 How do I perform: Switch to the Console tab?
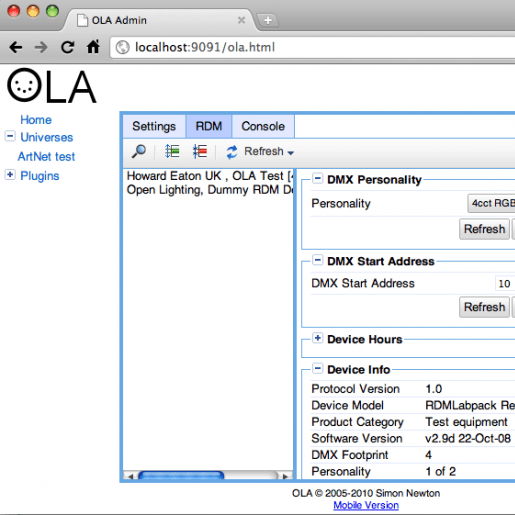click(263, 126)
